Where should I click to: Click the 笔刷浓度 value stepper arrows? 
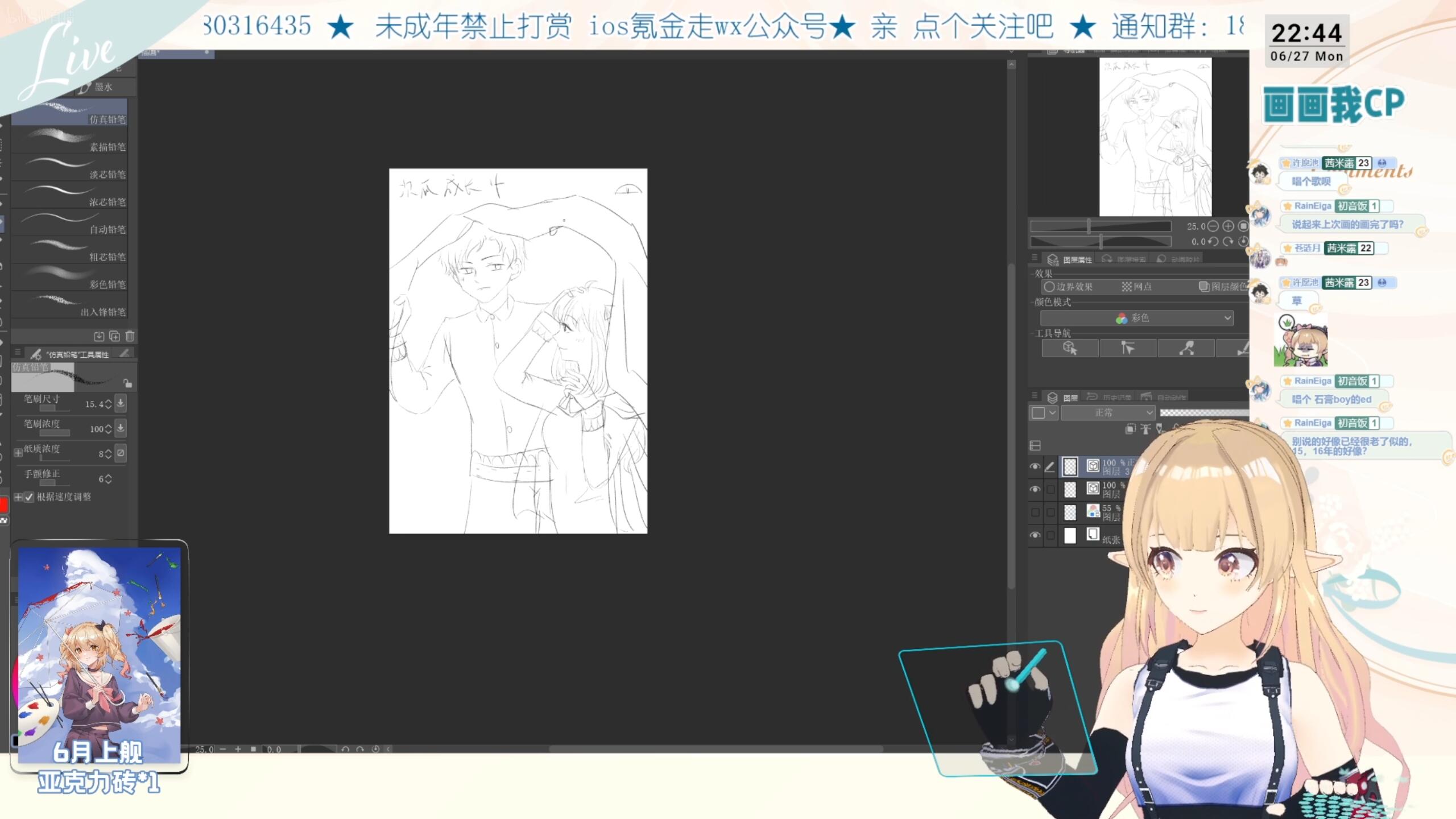(108, 429)
